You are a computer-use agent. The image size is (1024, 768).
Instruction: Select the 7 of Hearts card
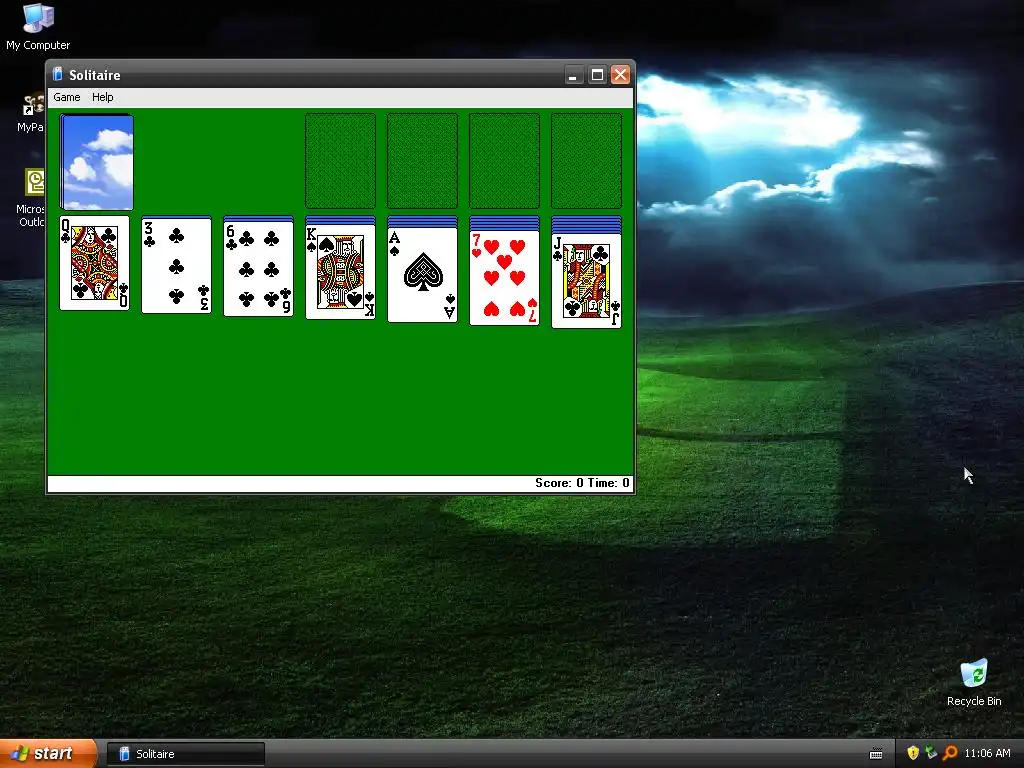point(504,278)
